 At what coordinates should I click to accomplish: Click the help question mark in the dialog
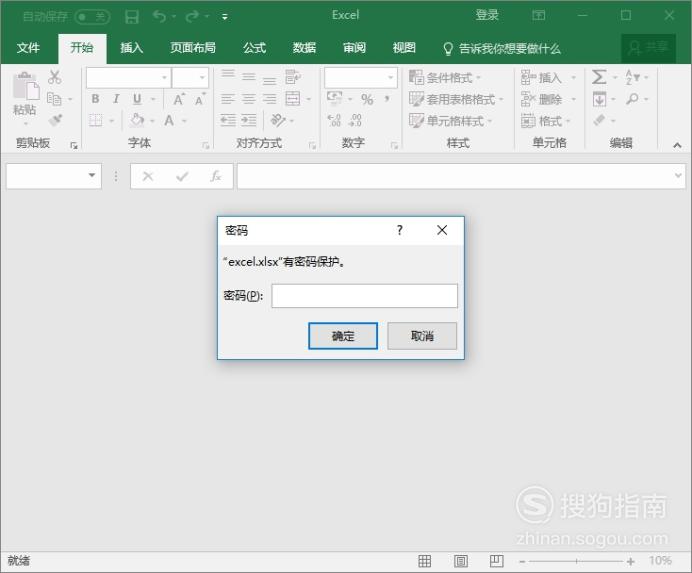point(399,230)
